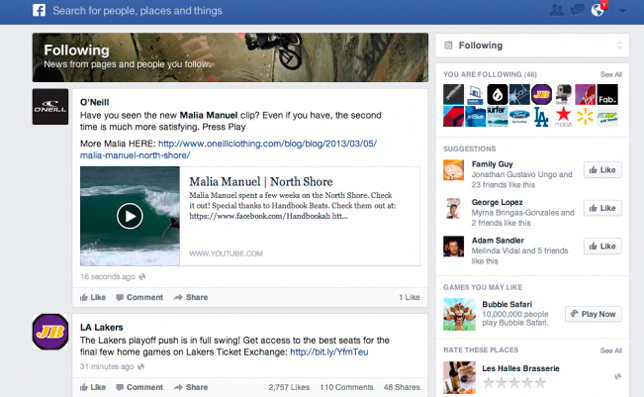The width and height of the screenshot is (644, 397).
Task: Rate Les Halles Brasserie five stars
Action: (x=540, y=383)
